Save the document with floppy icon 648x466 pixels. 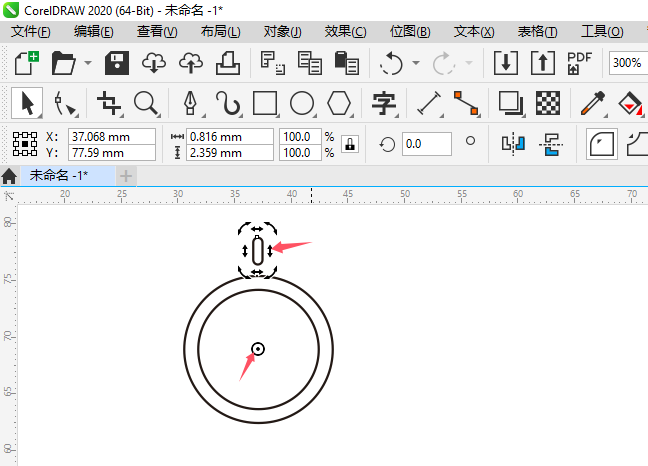(x=117, y=63)
